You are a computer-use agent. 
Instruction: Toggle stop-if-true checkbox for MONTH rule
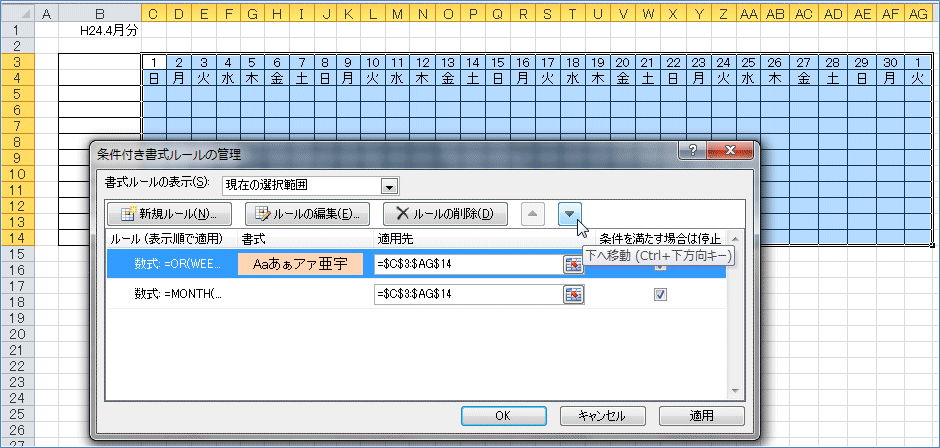pos(659,294)
